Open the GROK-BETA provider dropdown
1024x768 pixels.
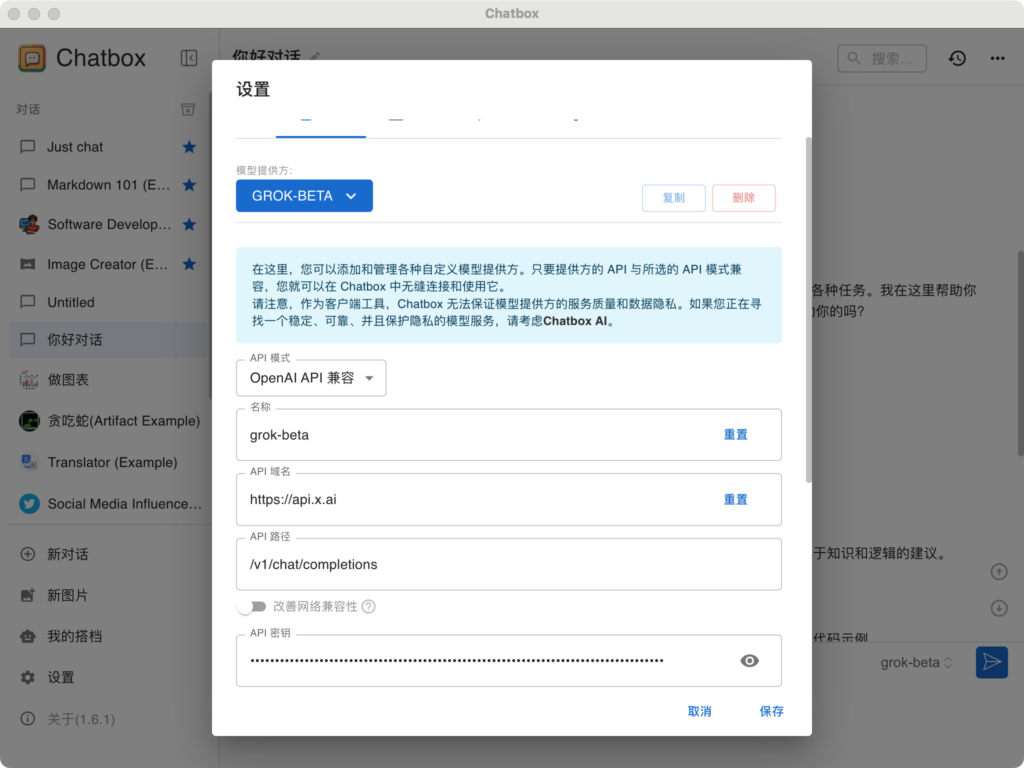[304, 196]
